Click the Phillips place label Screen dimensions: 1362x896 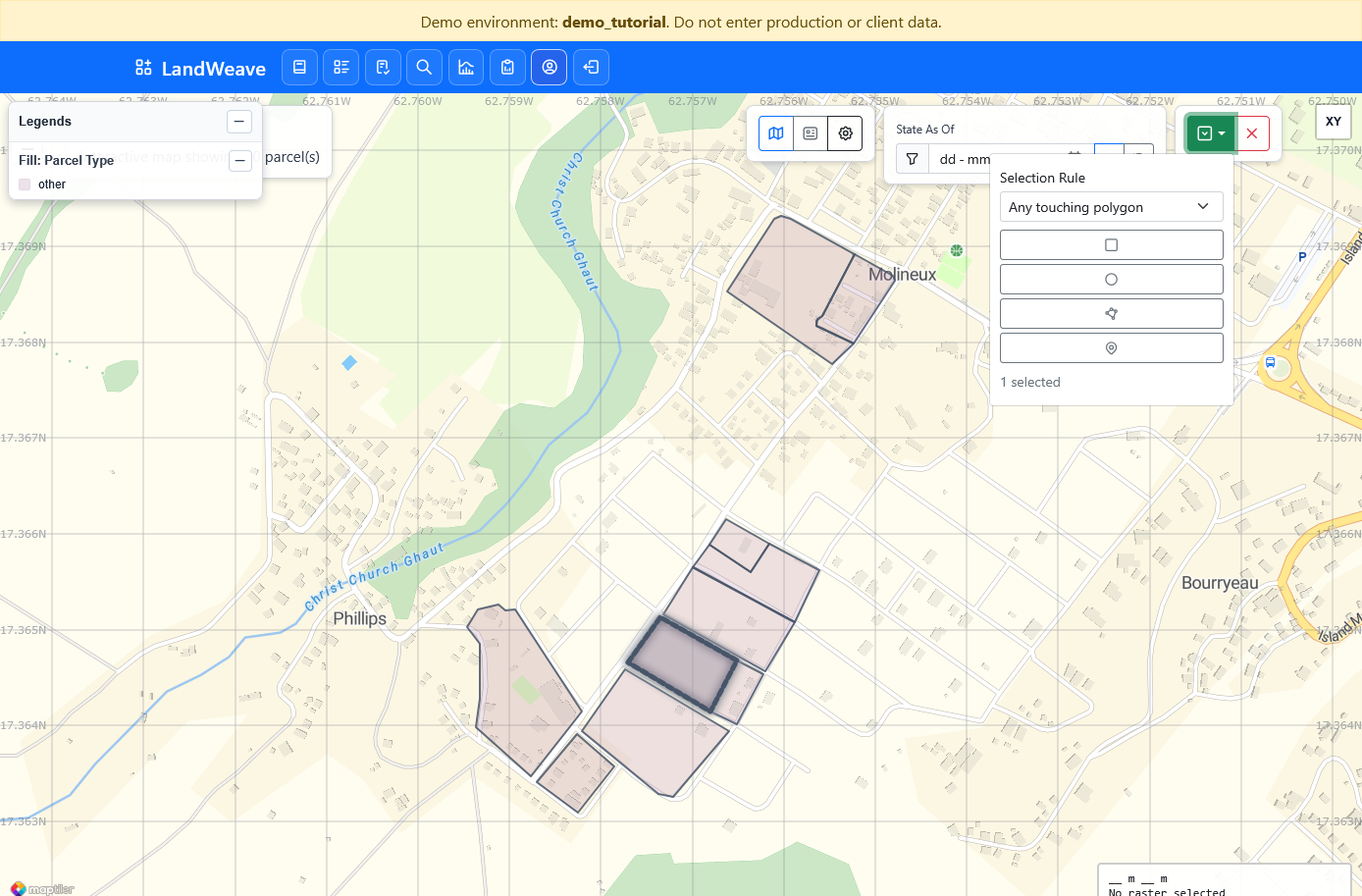coord(359,618)
